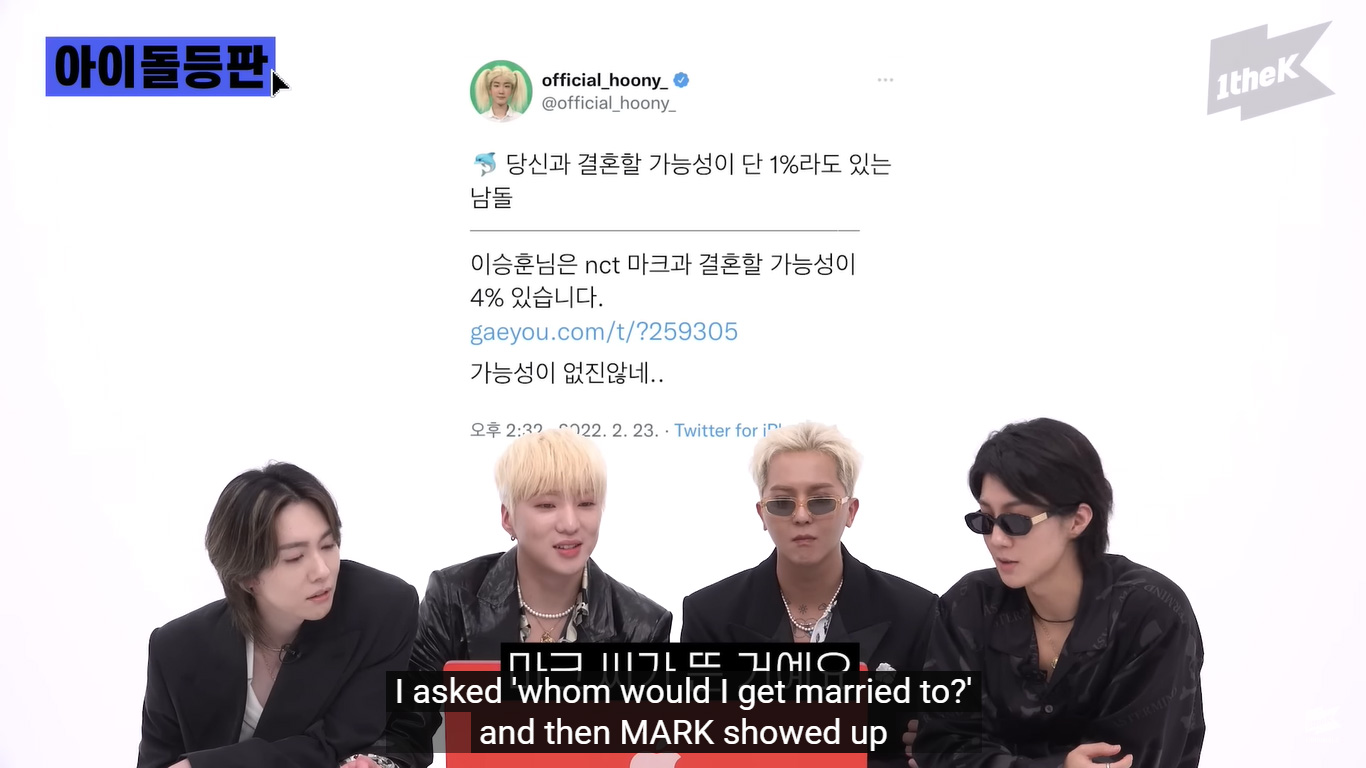Open the tweet's three-dot more menu
Viewport: 1366px width, 768px height.
(x=885, y=80)
